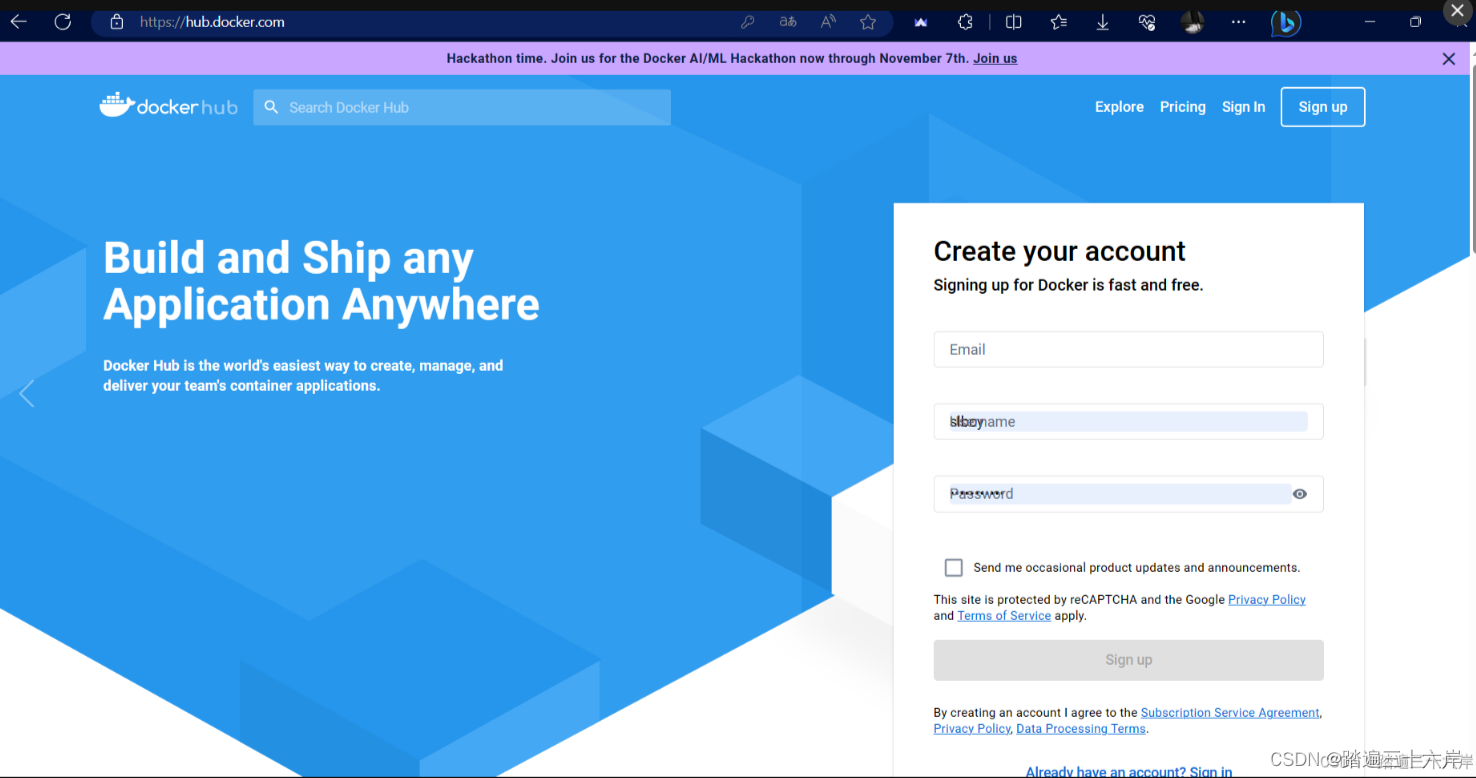Start Read aloud for the page
The height and width of the screenshot is (778, 1476).
click(x=827, y=21)
